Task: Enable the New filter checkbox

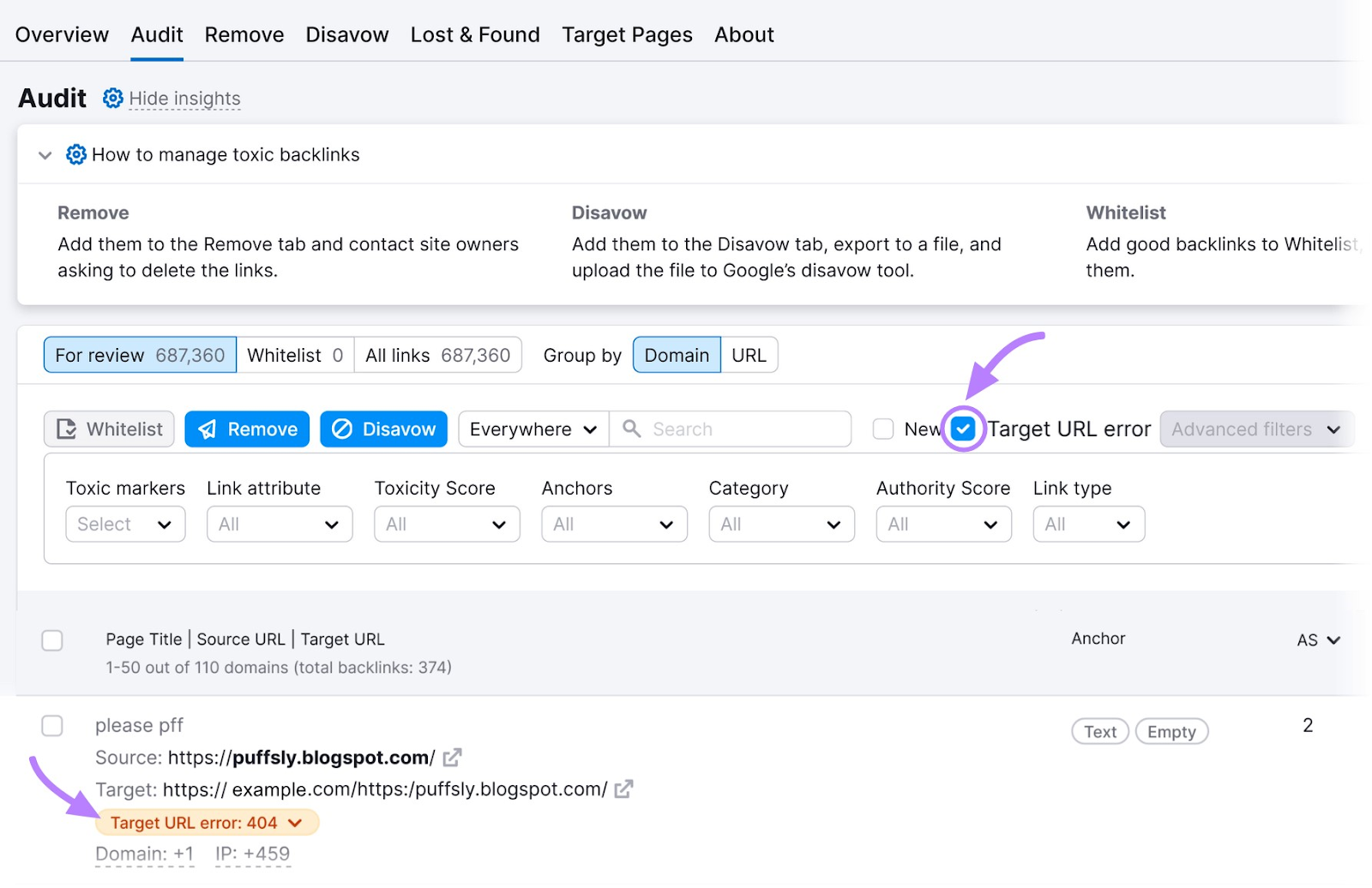Action: coord(882,429)
